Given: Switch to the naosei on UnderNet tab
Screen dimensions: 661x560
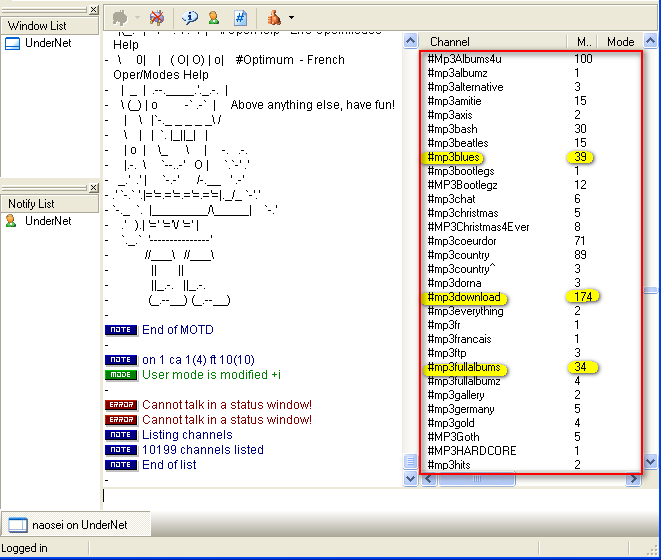Looking at the screenshot, I should (76, 525).
